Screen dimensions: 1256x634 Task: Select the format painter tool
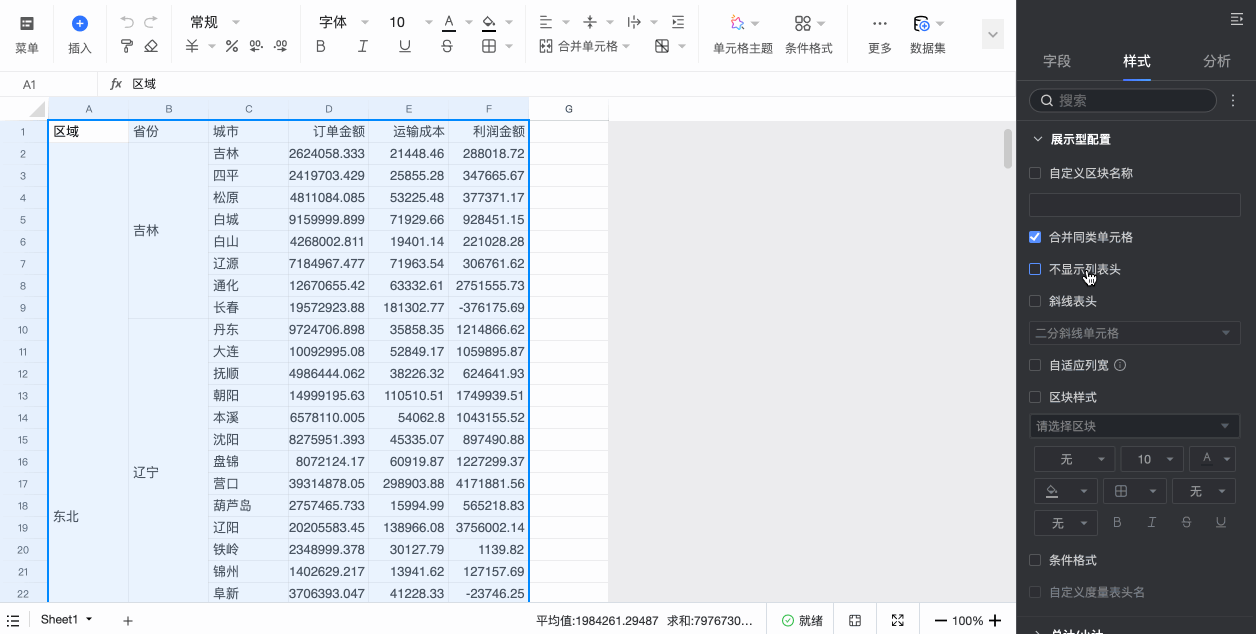coord(127,46)
